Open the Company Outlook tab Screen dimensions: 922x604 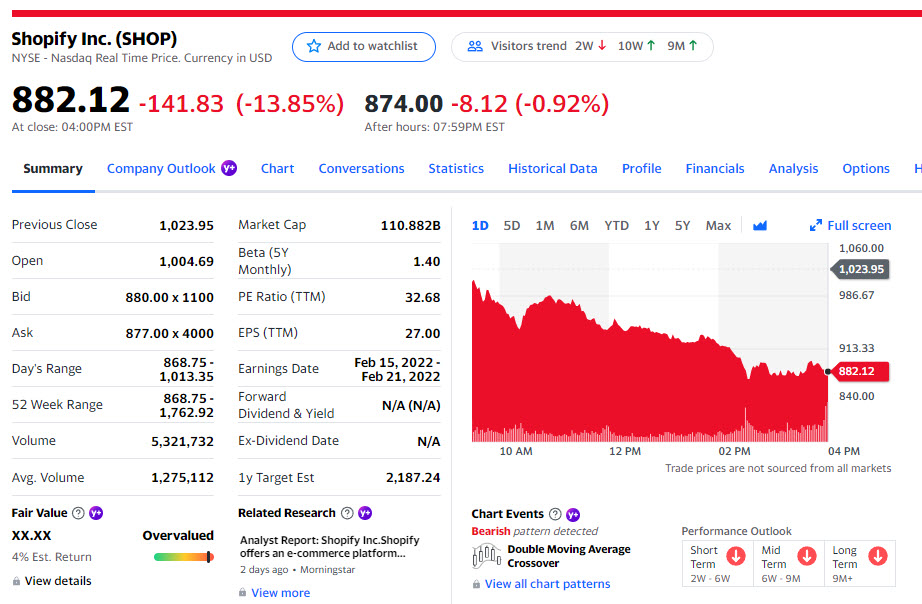point(161,169)
